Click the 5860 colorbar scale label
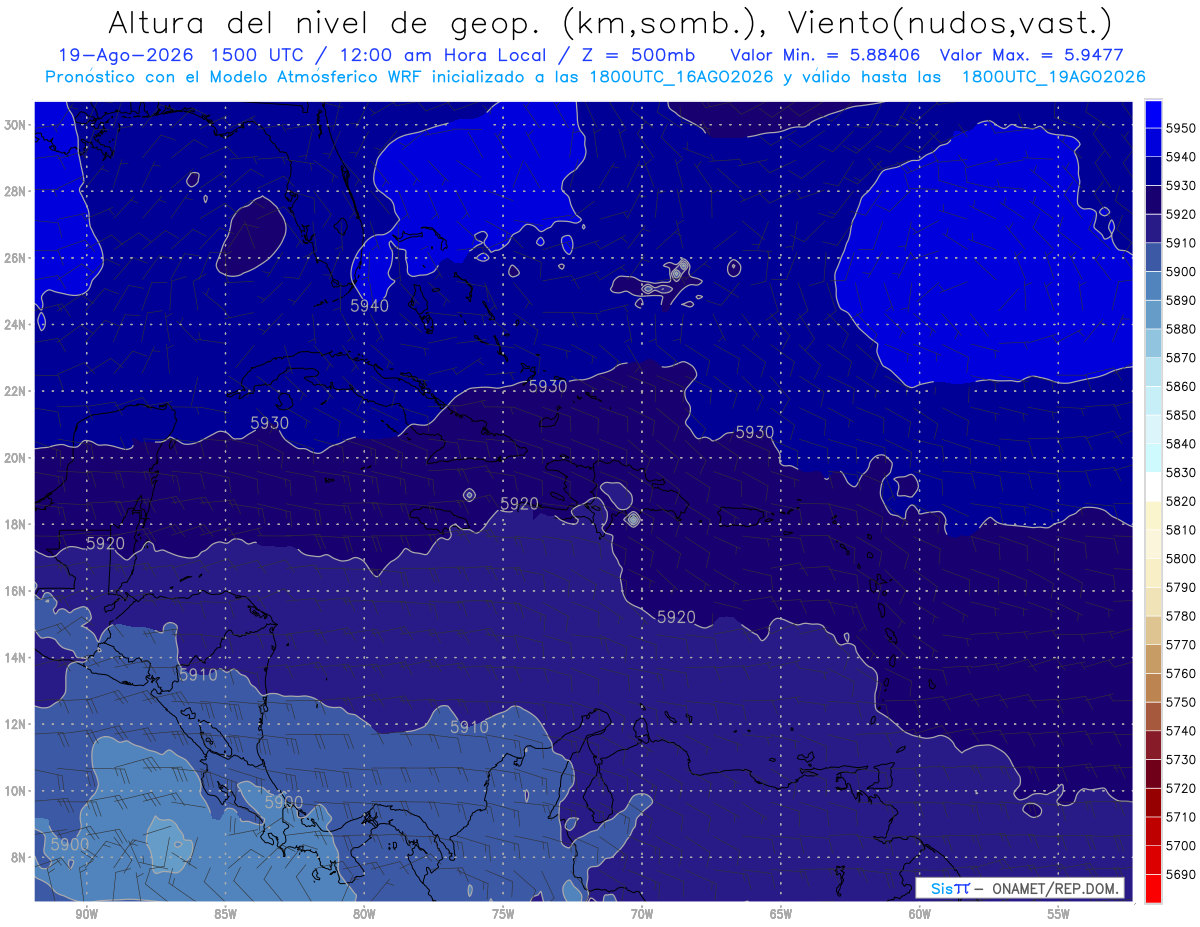 (1181, 386)
